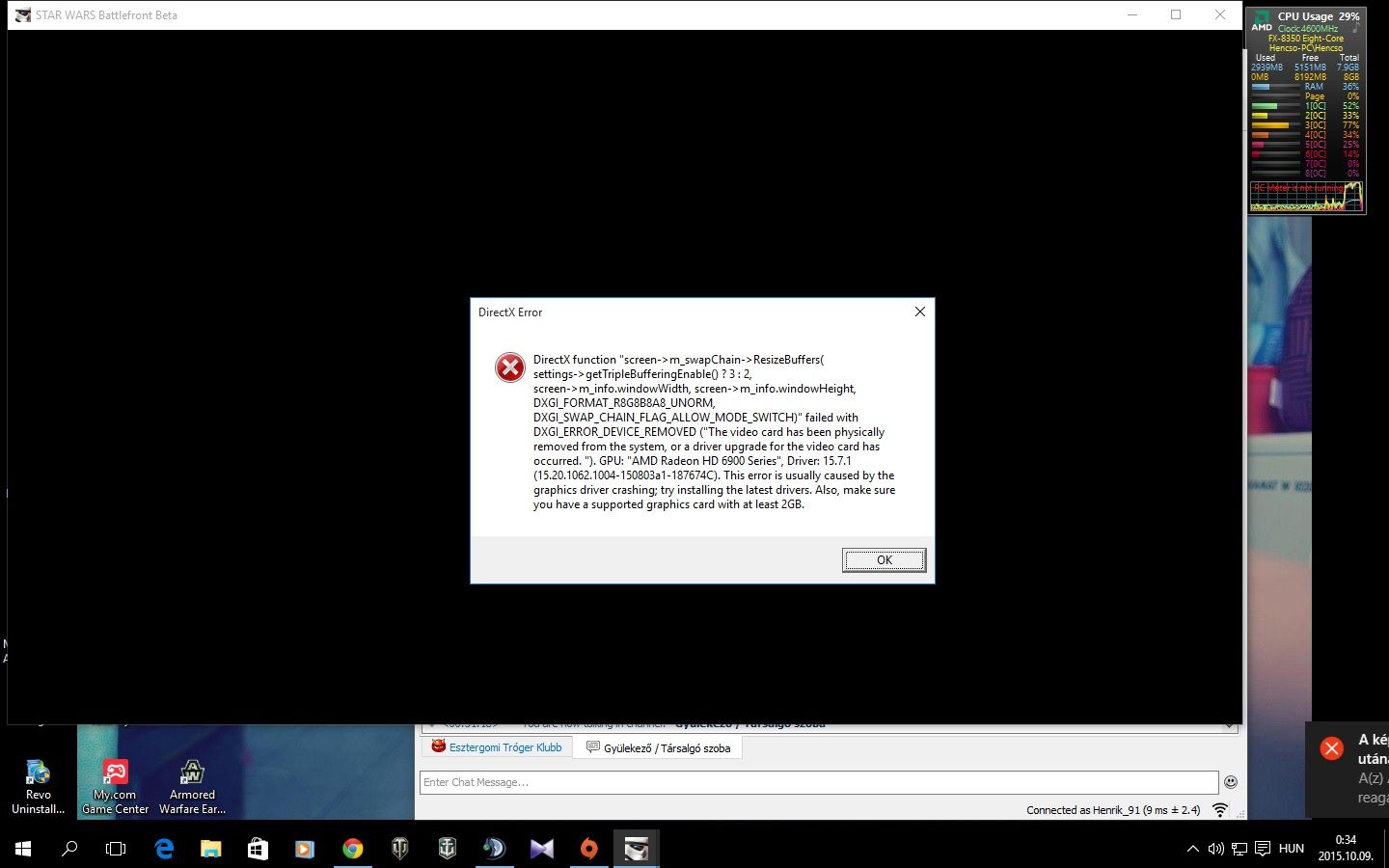The width and height of the screenshot is (1389, 868).
Task: Click Connected as Henrik_91 status text
Action: click(1113, 810)
